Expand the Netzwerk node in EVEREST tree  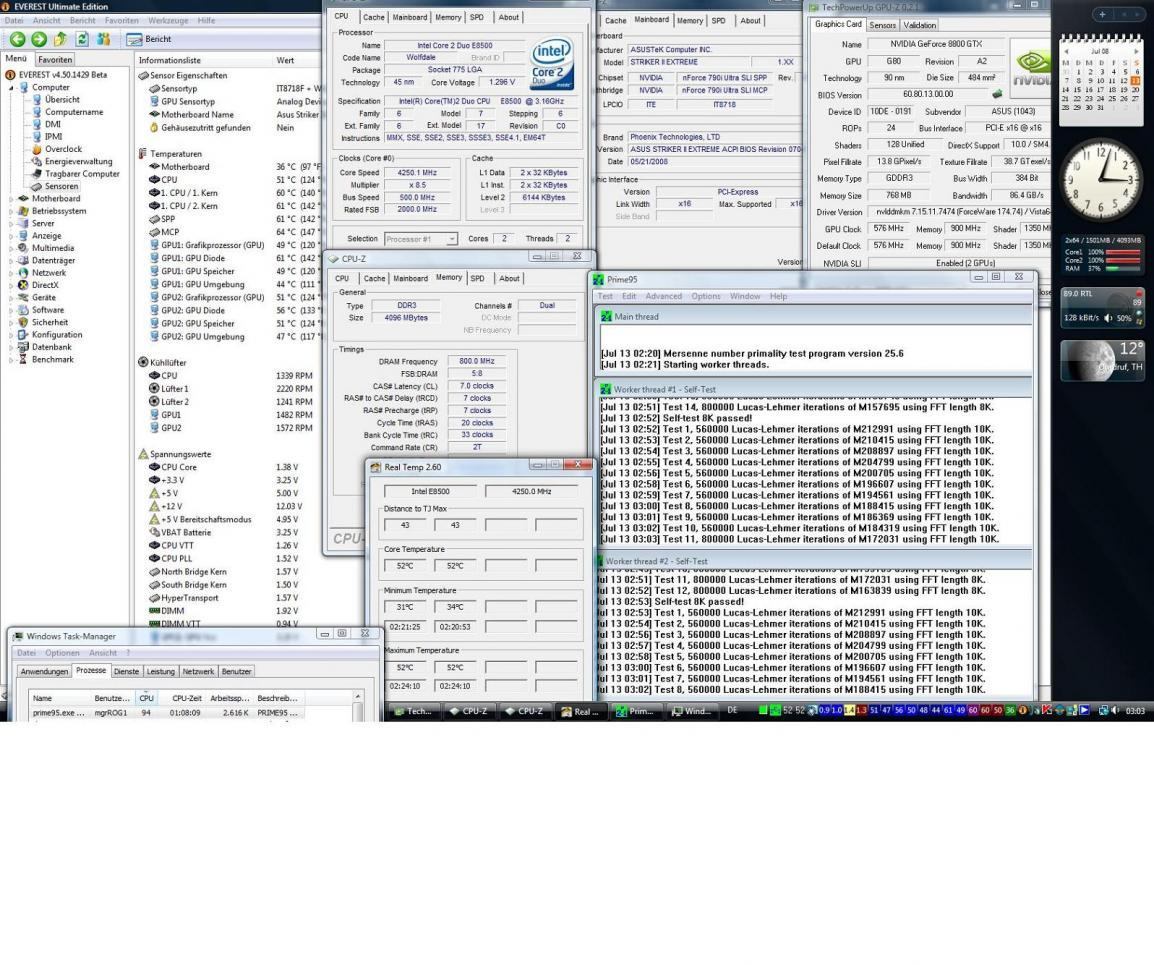tap(11, 273)
